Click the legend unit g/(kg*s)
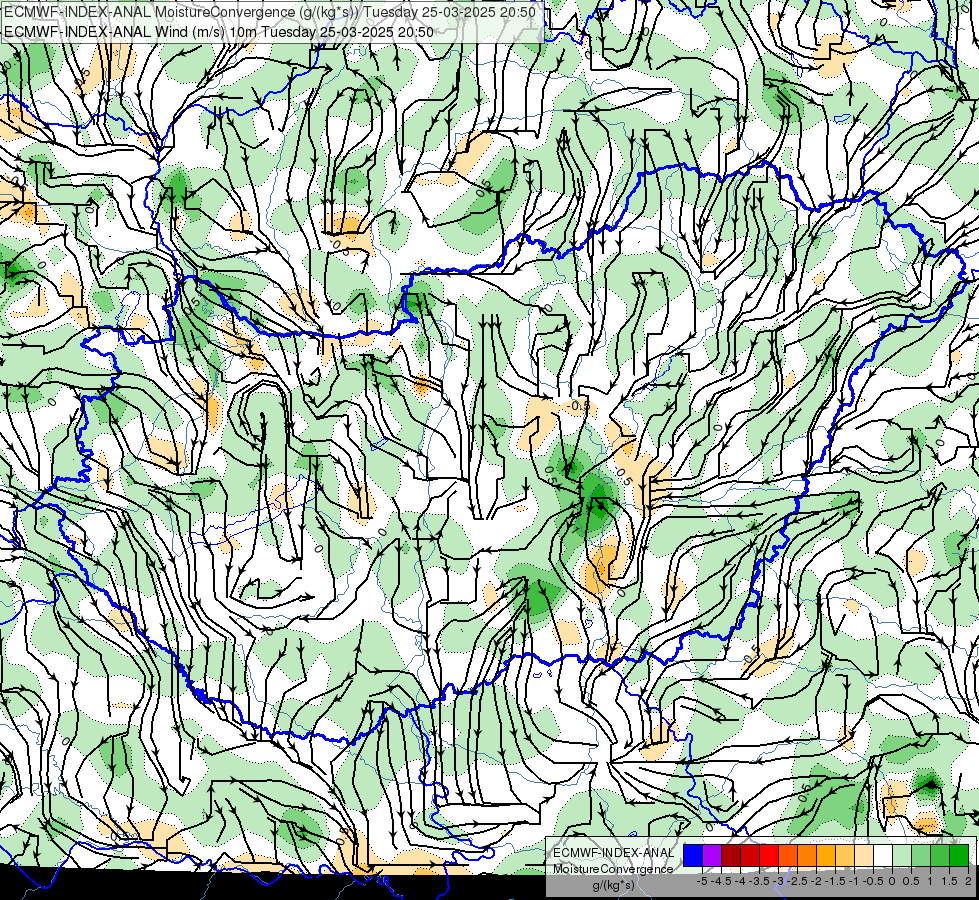This screenshot has height=900, width=979. [x=613, y=885]
